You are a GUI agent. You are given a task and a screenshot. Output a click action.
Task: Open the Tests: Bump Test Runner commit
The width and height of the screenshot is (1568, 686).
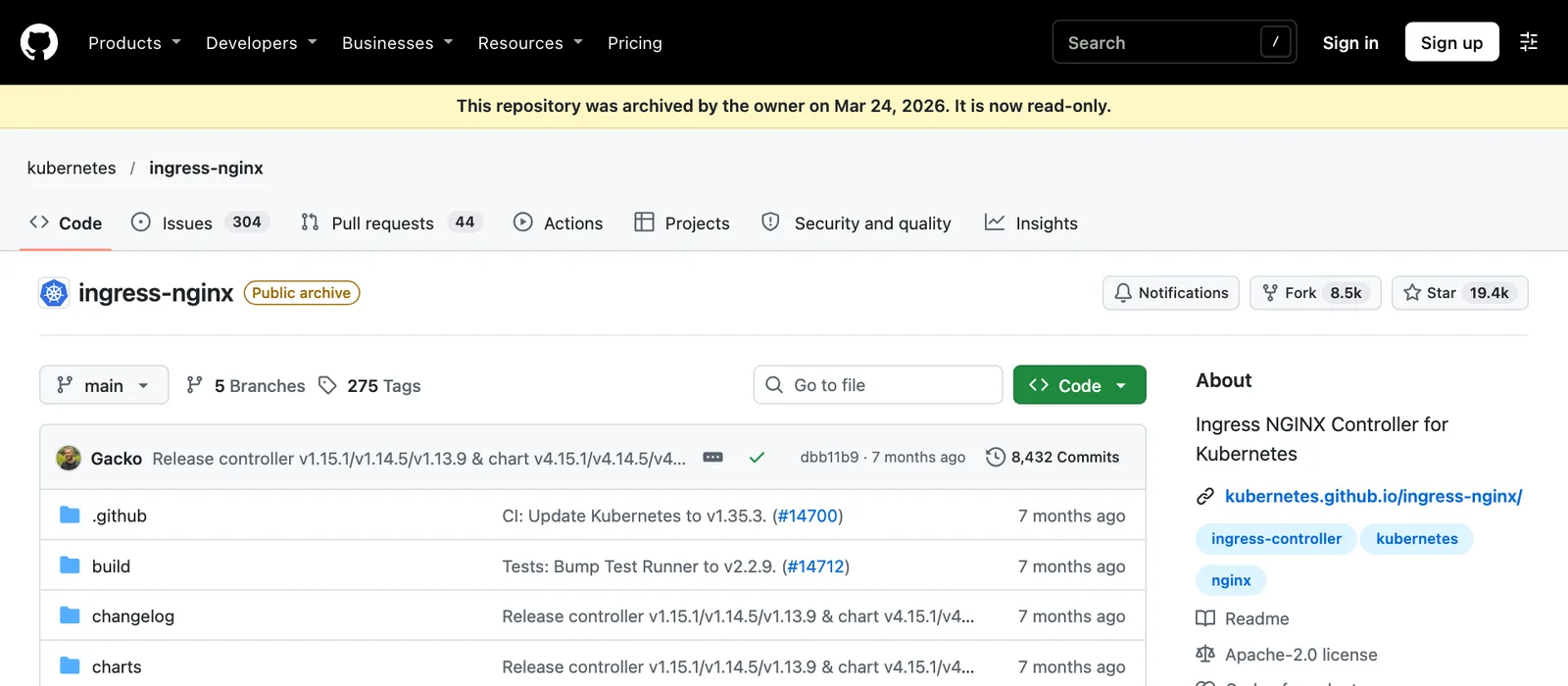[x=639, y=566]
